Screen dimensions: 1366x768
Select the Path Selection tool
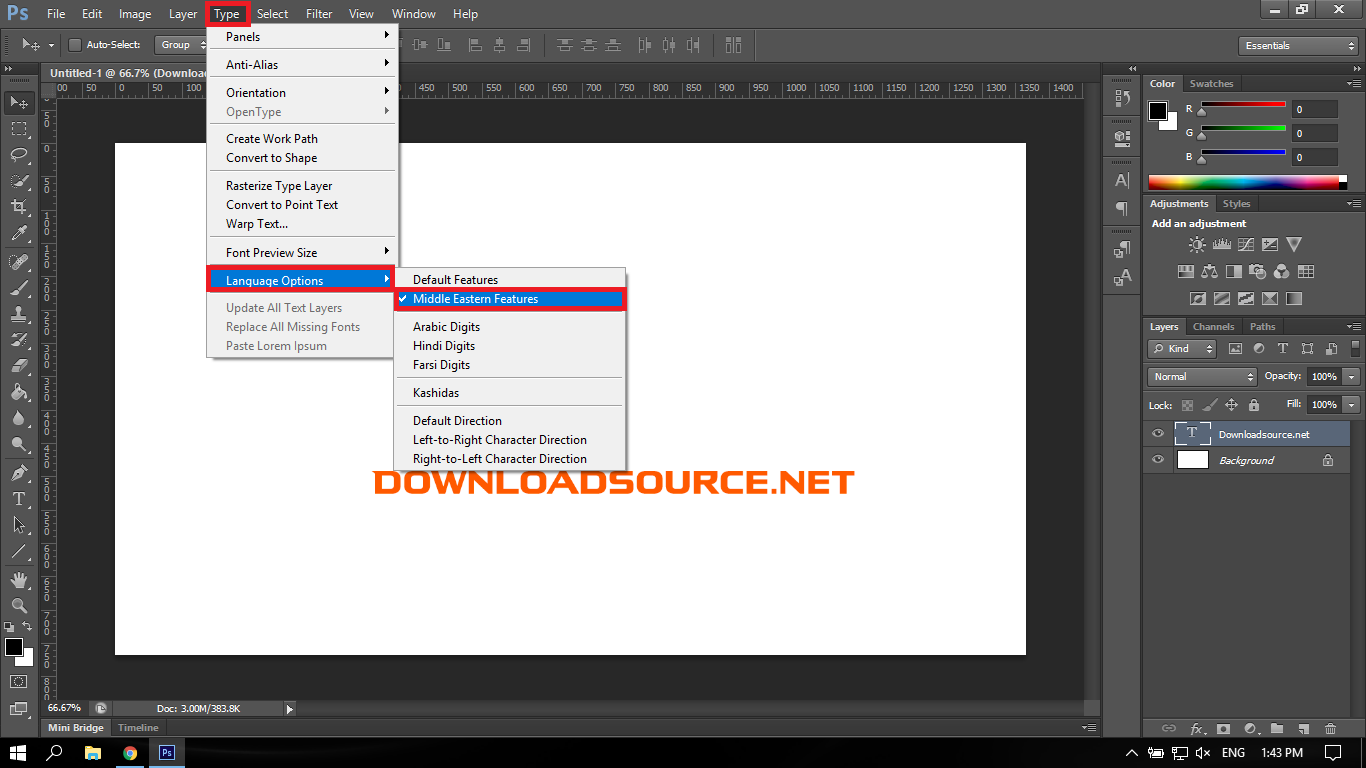19,525
